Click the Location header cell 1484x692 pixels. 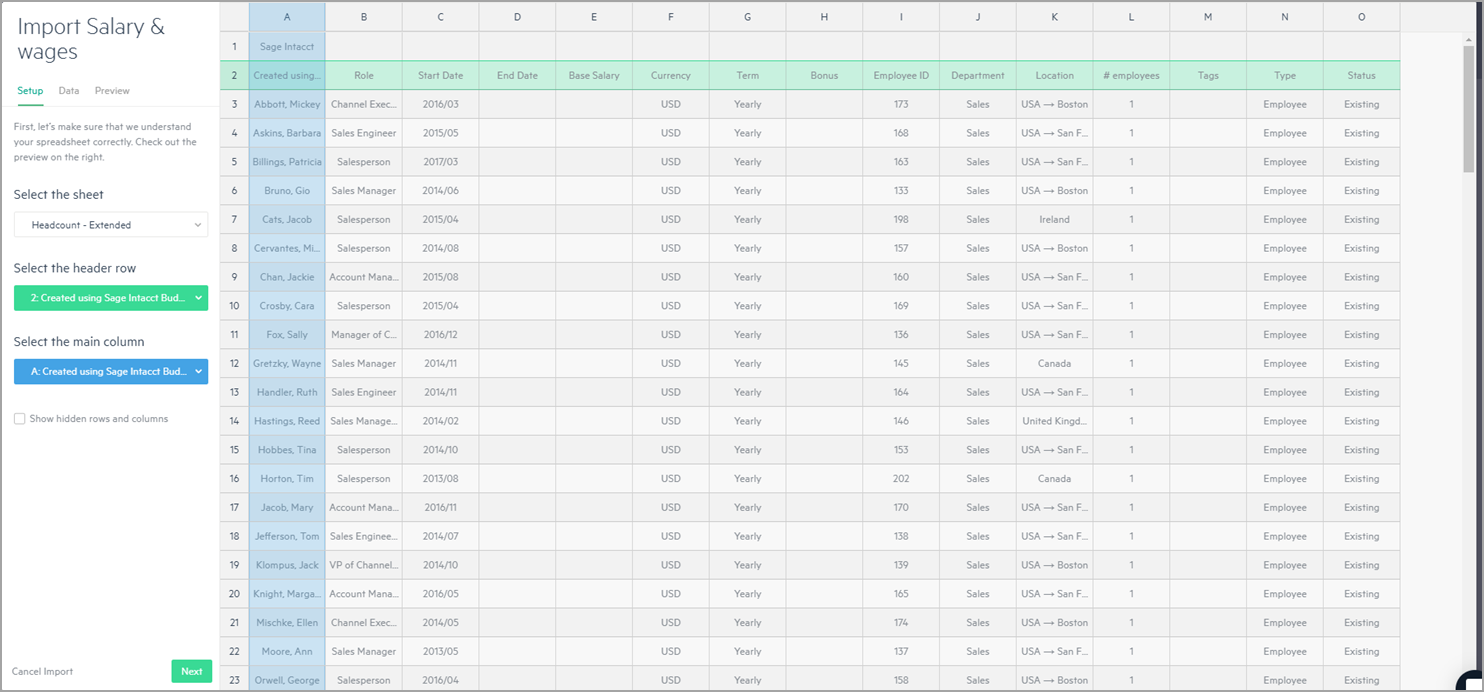[x=1054, y=75]
